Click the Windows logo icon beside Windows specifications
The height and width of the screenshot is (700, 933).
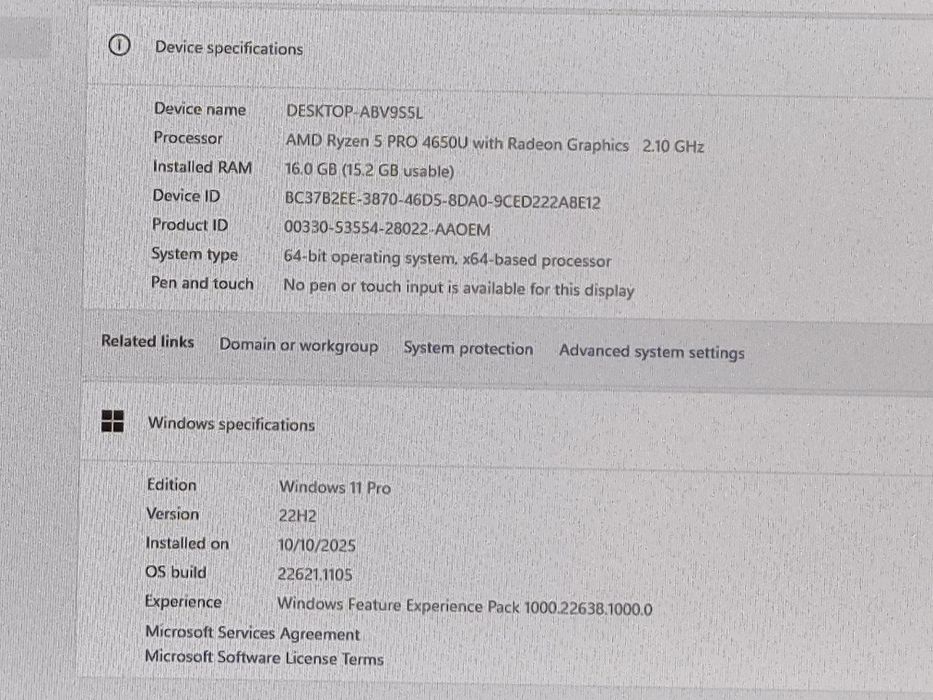112,421
